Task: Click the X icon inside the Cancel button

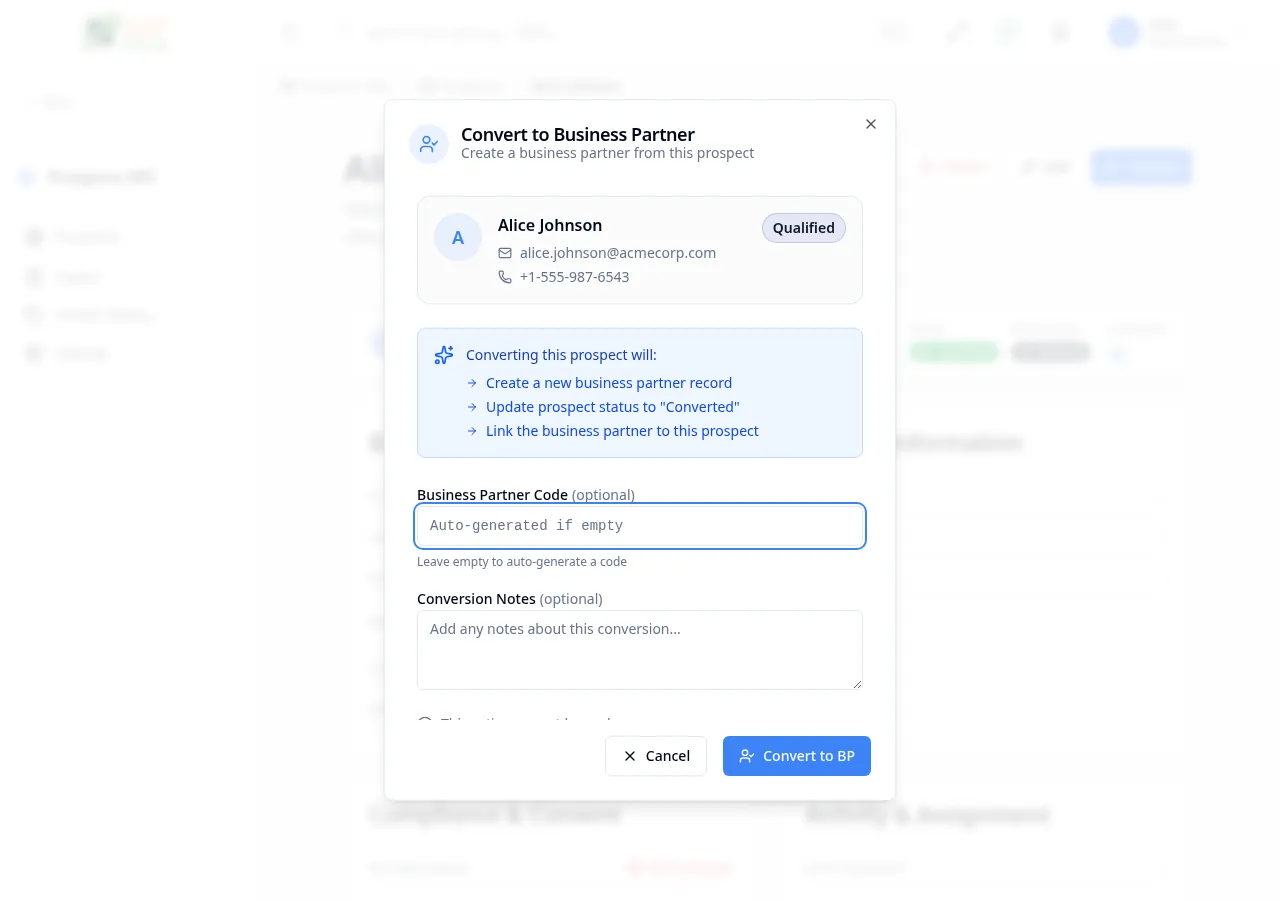Action: pyautogui.click(x=629, y=756)
